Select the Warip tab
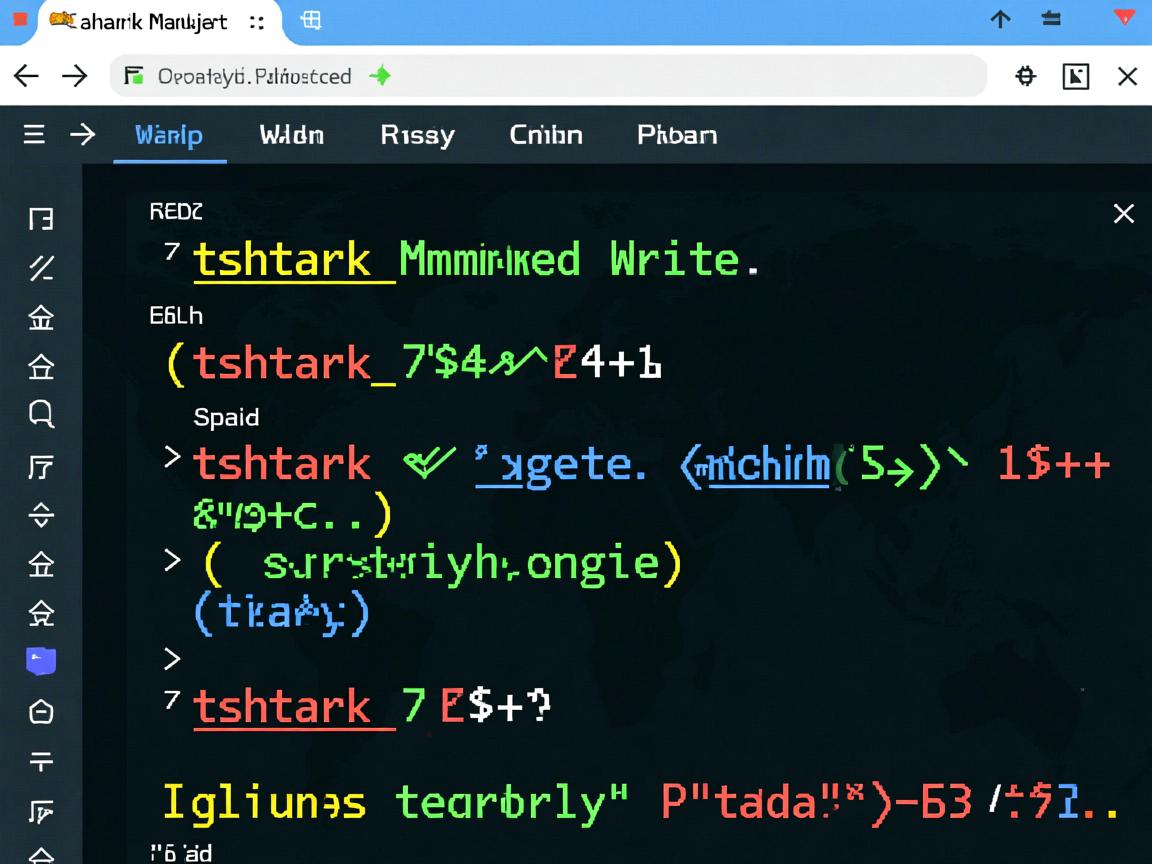1152x864 pixels. [x=168, y=135]
